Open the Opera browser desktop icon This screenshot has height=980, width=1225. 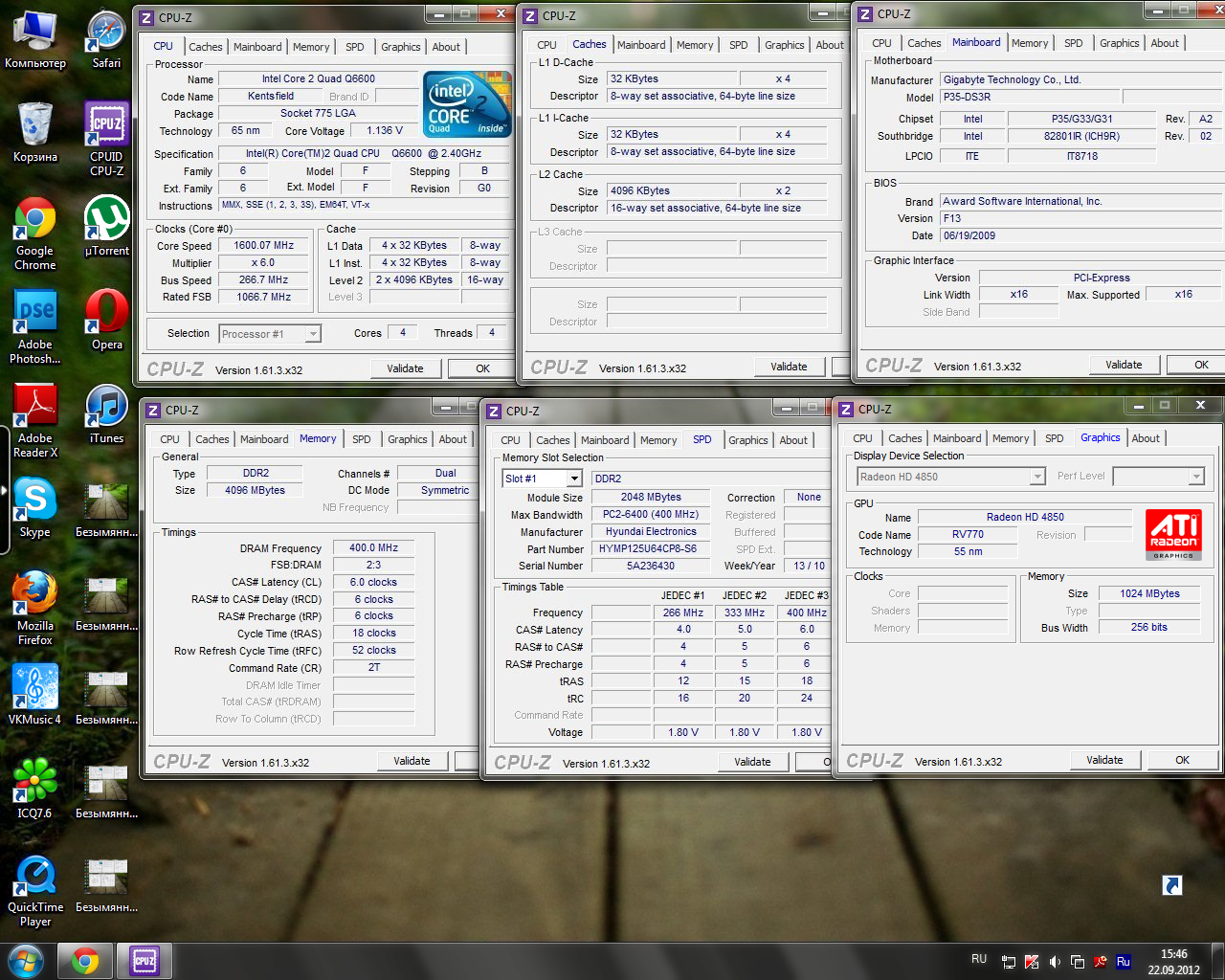point(106,320)
